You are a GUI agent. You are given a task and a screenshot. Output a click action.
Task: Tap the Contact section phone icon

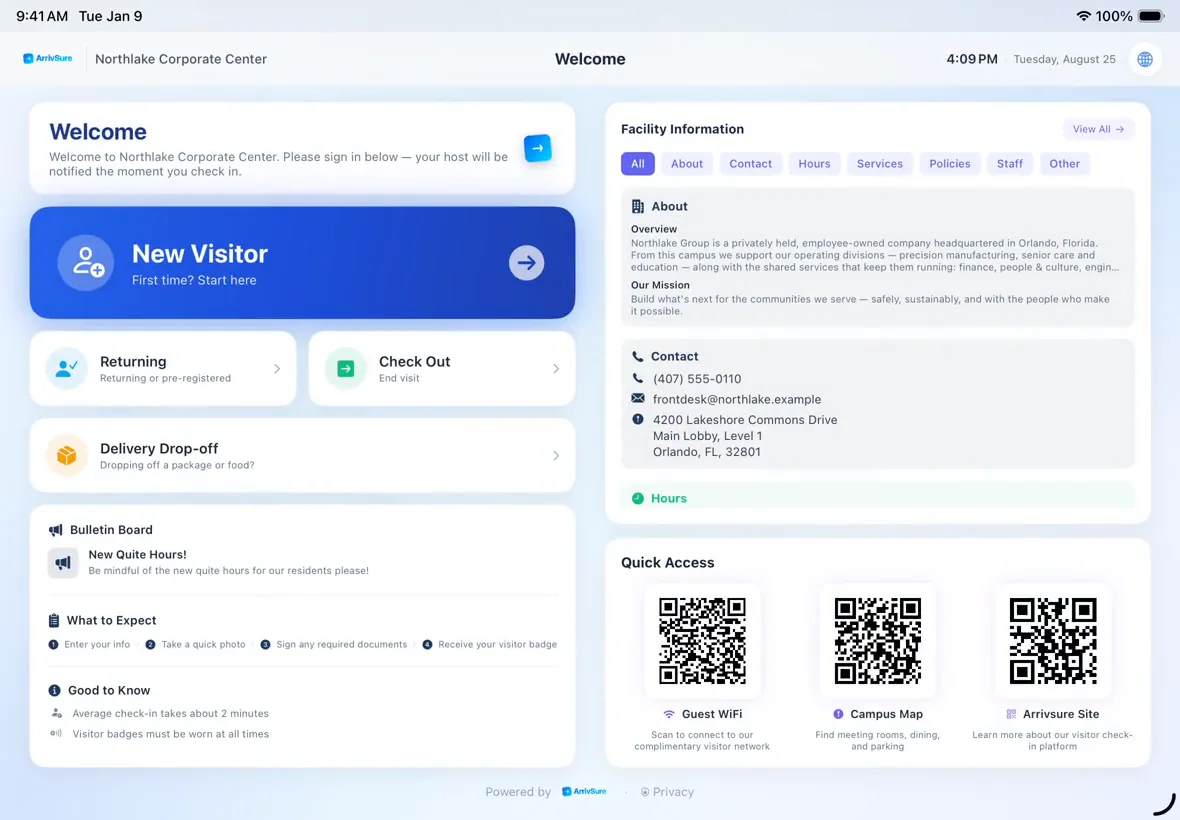tap(637, 357)
